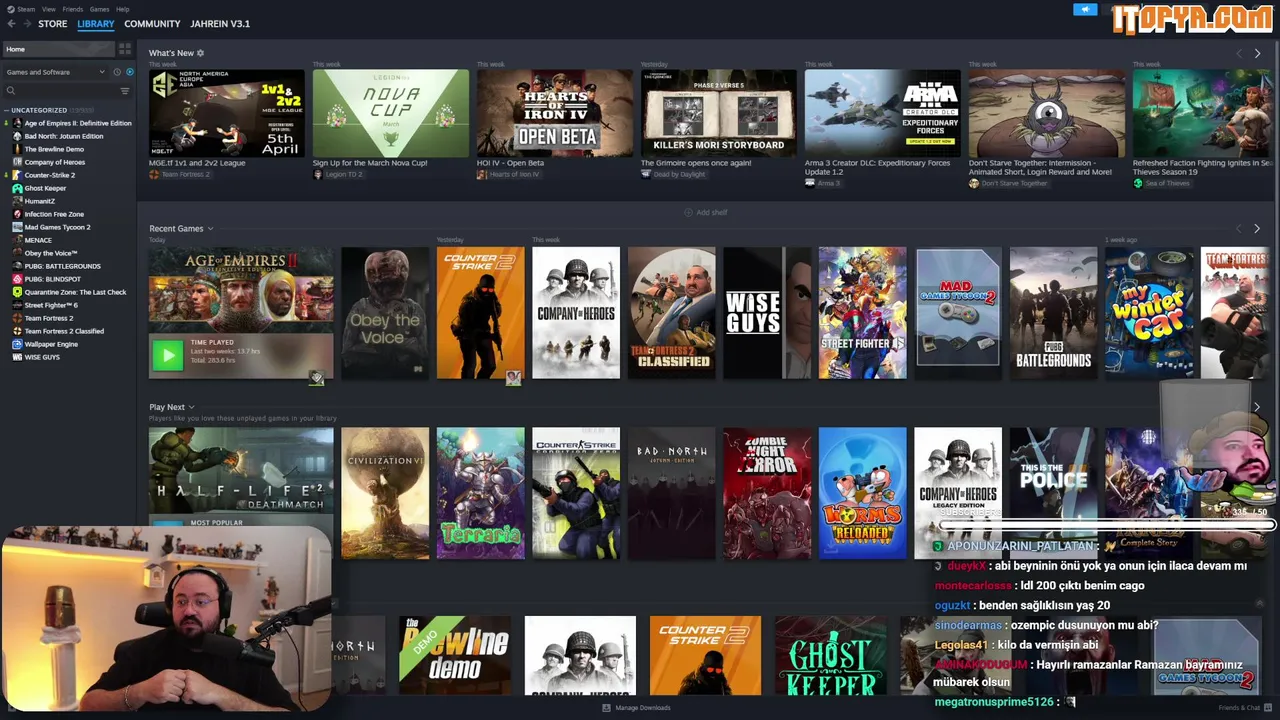Open Games and Software filter dropdown
This screenshot has width=1280, height=720.
point(55,72)
